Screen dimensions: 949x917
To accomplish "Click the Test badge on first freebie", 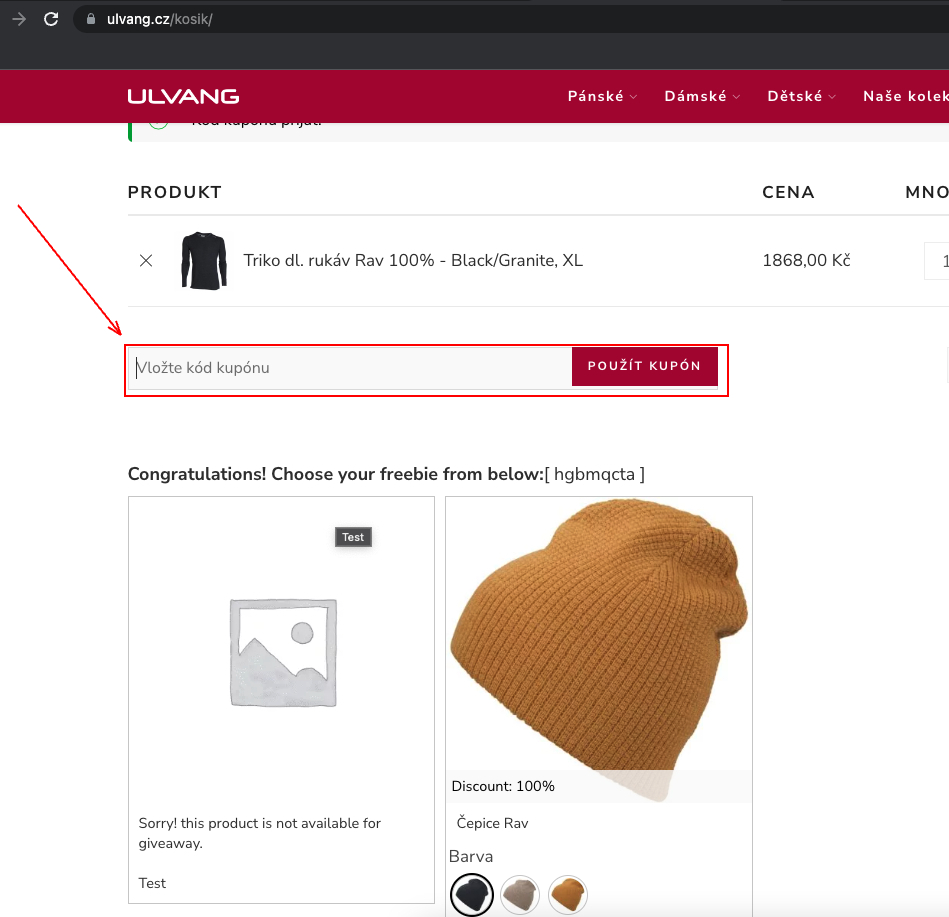I will [x=353, y=537].
